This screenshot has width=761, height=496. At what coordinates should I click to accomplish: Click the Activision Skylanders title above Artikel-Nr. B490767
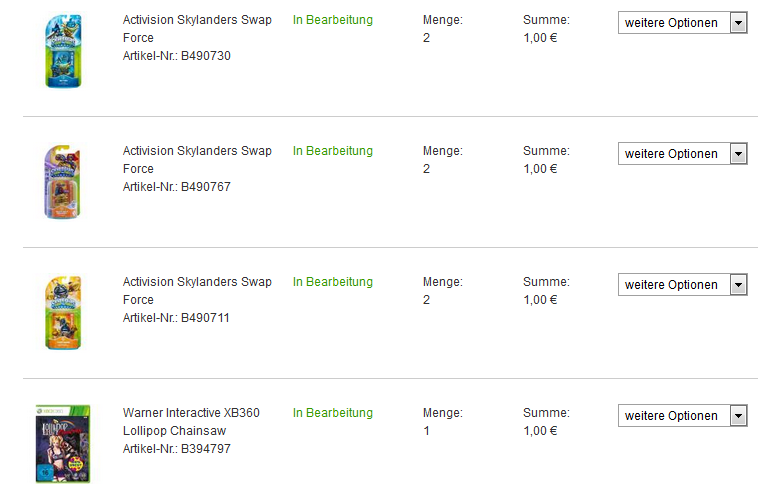197,160
